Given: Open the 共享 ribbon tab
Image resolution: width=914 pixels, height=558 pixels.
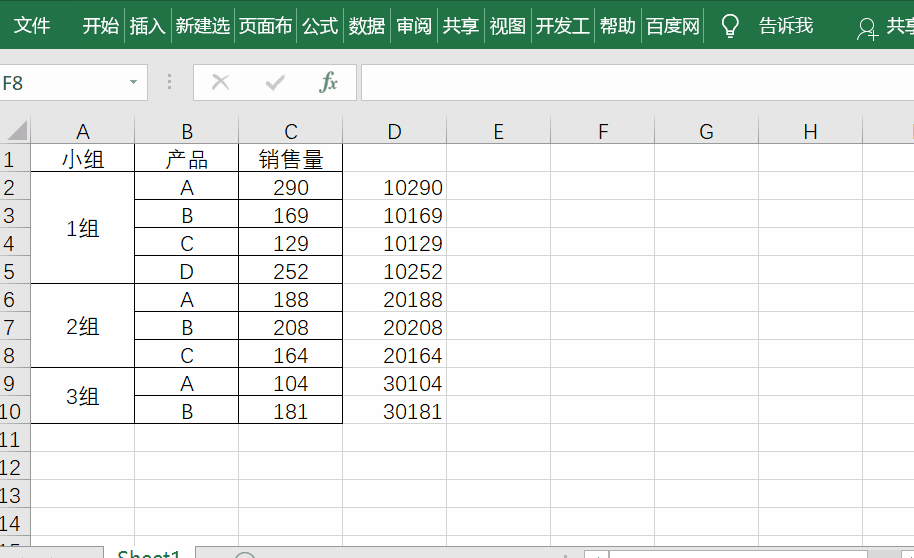Looking at the screenshot, I should click(460, 26).
